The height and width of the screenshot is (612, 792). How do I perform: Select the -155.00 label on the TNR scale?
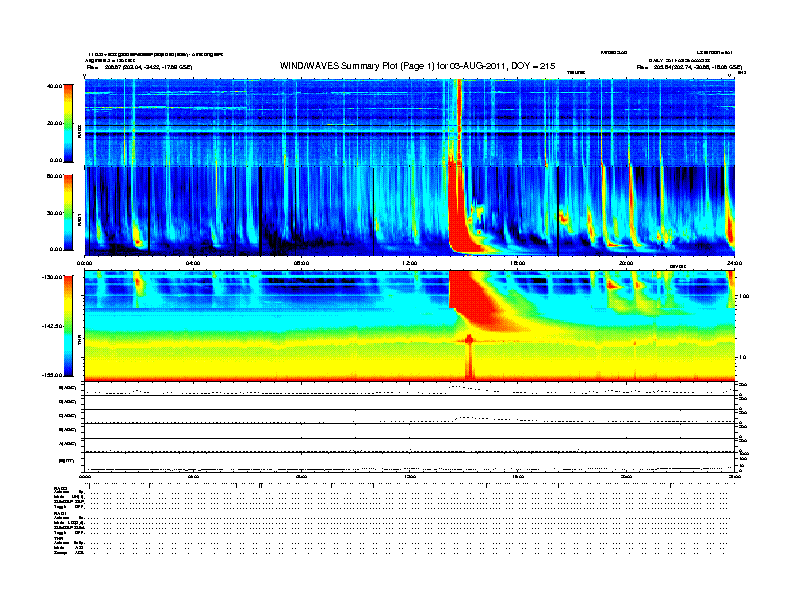pos(53,375)
